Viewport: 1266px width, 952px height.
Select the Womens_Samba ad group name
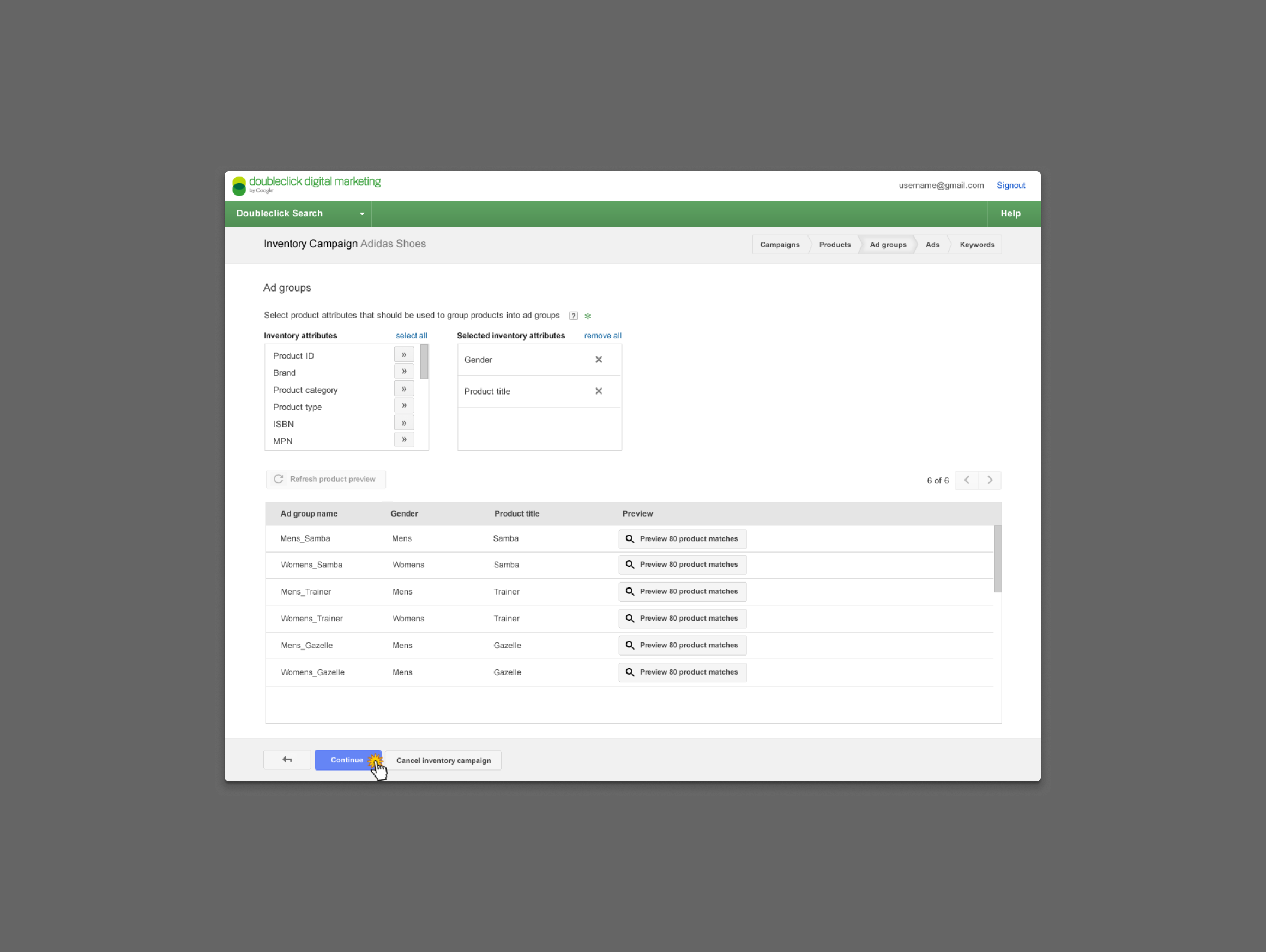(312, 565)
